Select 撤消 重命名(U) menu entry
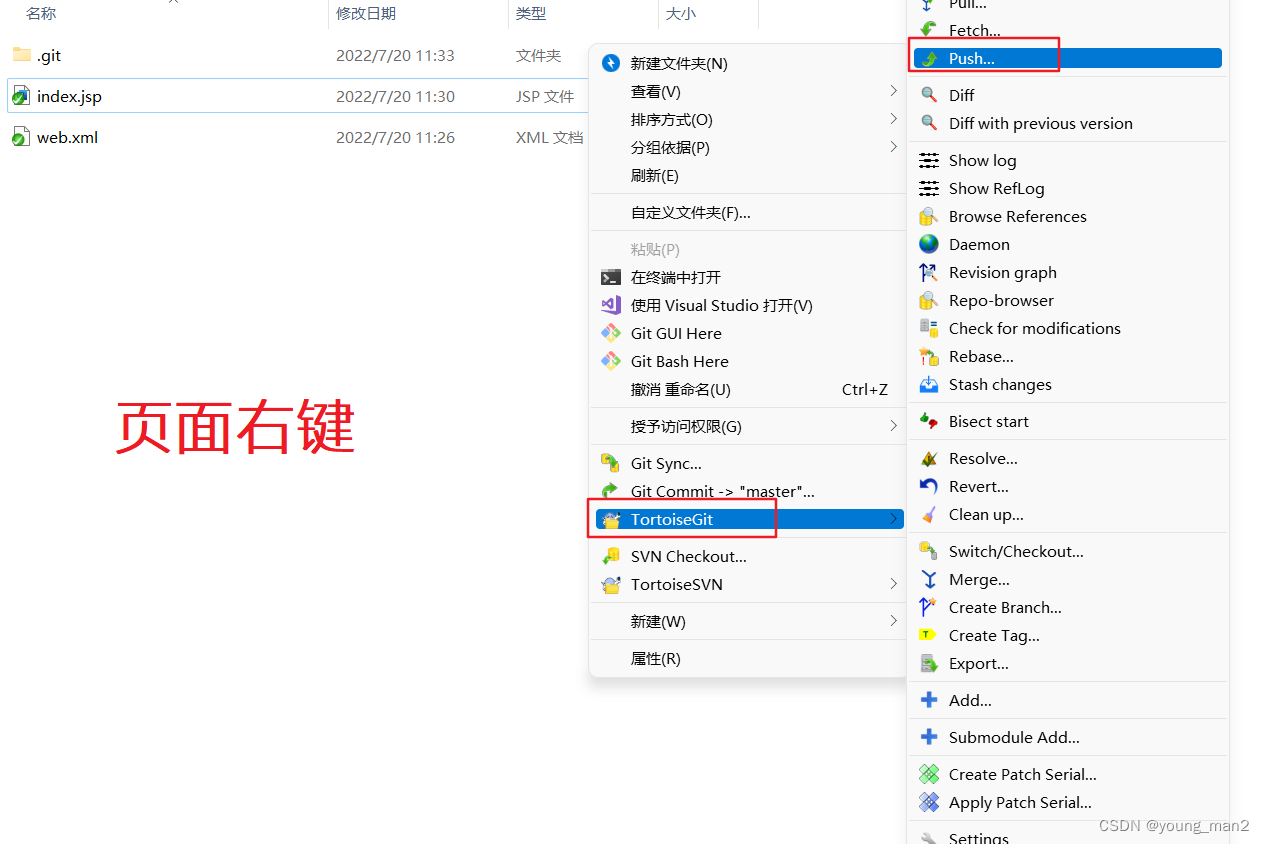This screenshot has width=1264, height=844. pyautogui.click(x=749, y=389)
